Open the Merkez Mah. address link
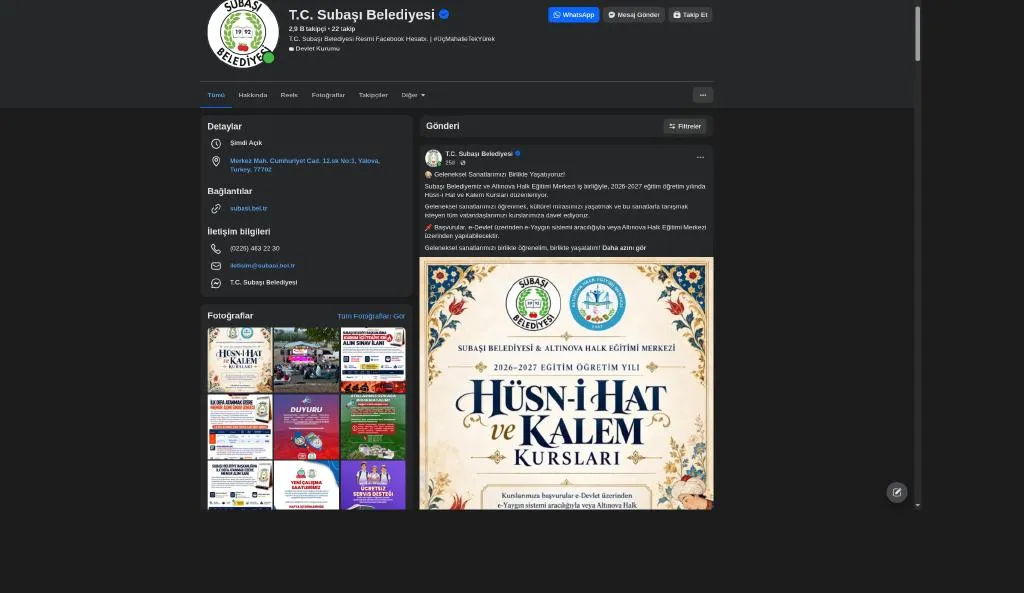The width and height of the screenshot is (1024, 593). pos(304,165)
